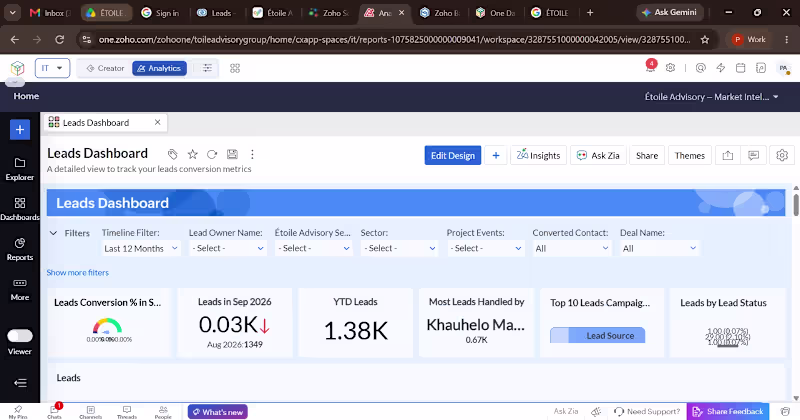The image size is (800, 420).
Task: Bookmark this page with star icon
Action: (x=705, y=39)
